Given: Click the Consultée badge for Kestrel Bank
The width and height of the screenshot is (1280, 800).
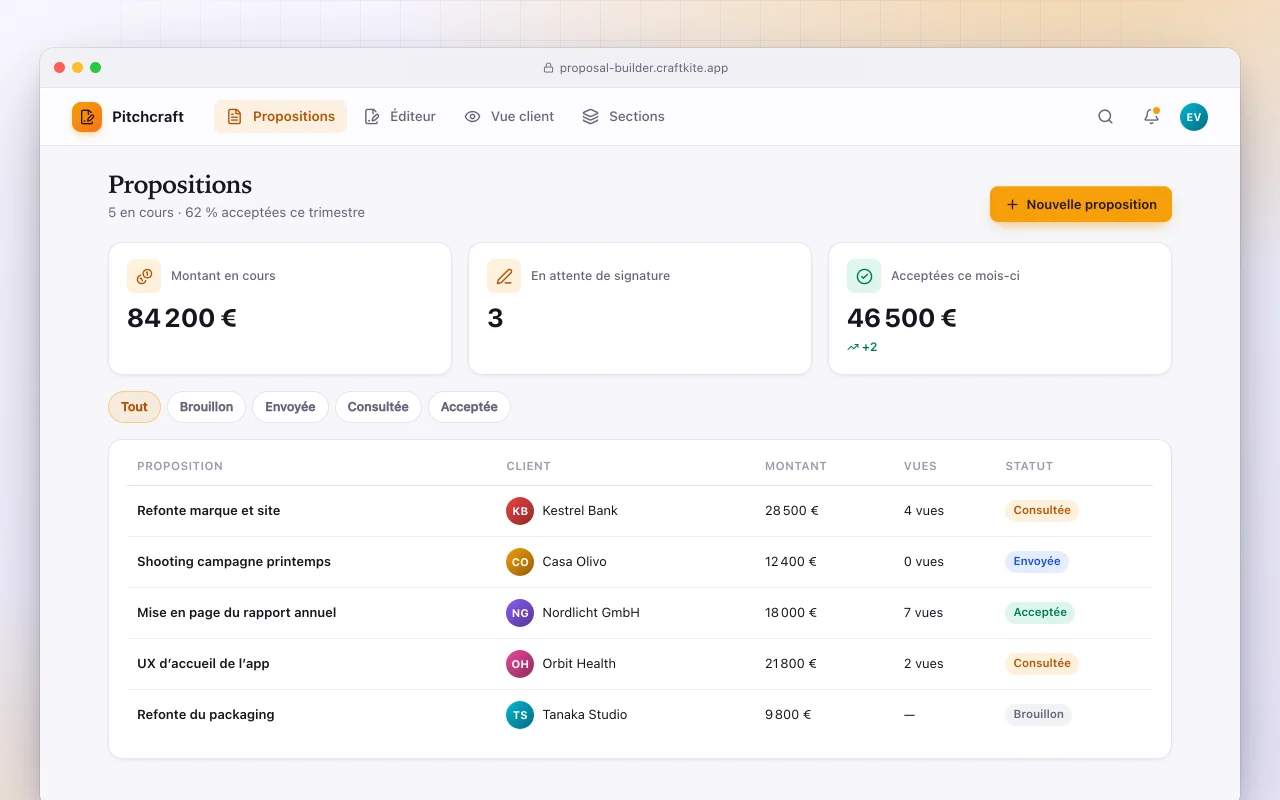Looking at the screenshot, I should tap(1042, 511).
